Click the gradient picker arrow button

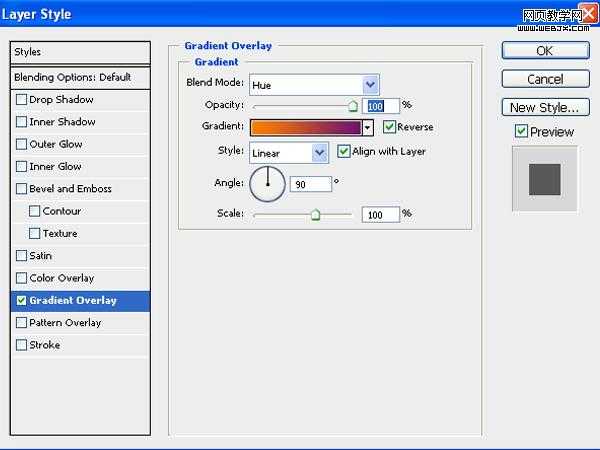368,128
